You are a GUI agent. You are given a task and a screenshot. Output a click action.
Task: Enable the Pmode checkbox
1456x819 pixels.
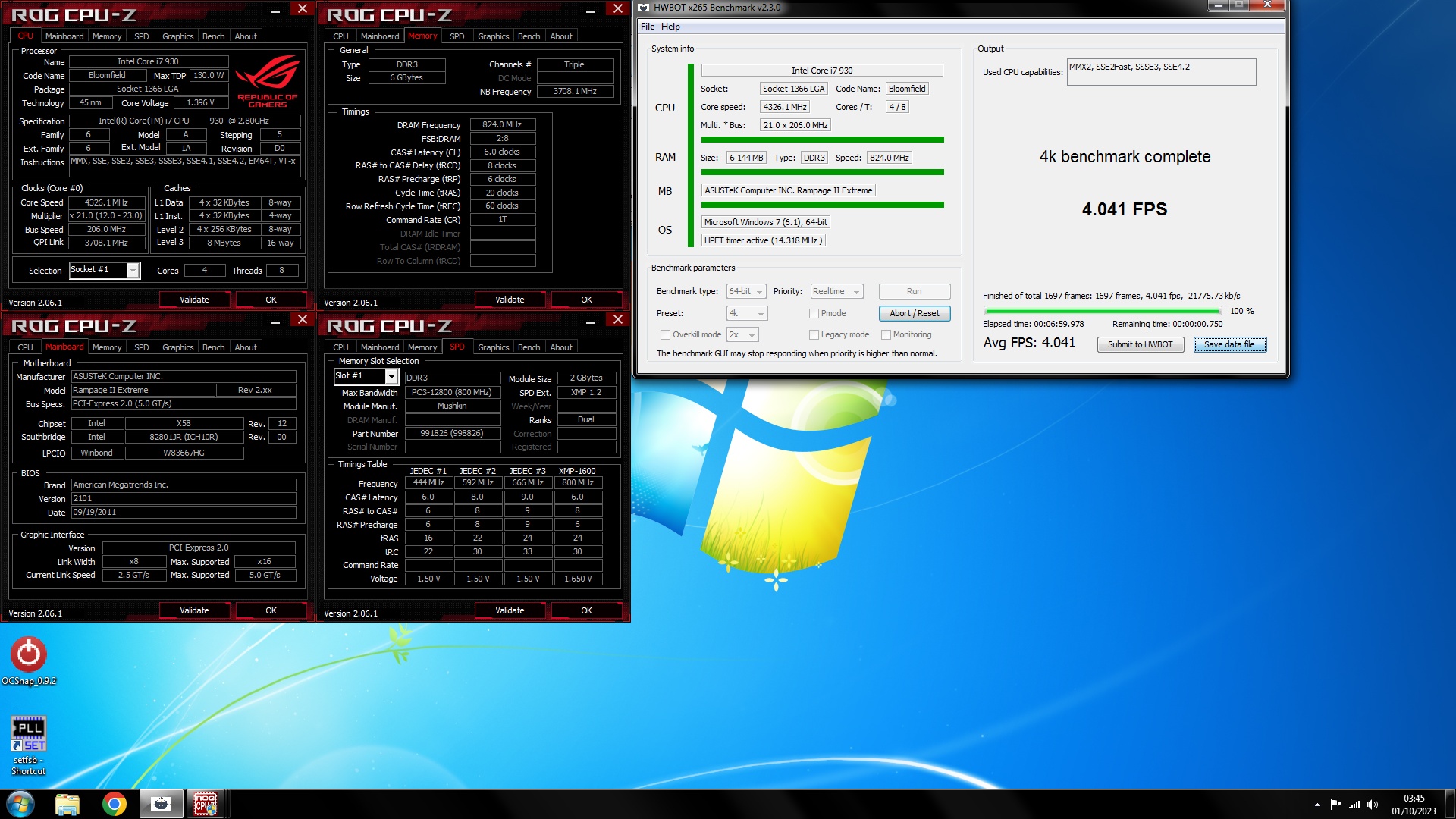(x=814, y=313)
